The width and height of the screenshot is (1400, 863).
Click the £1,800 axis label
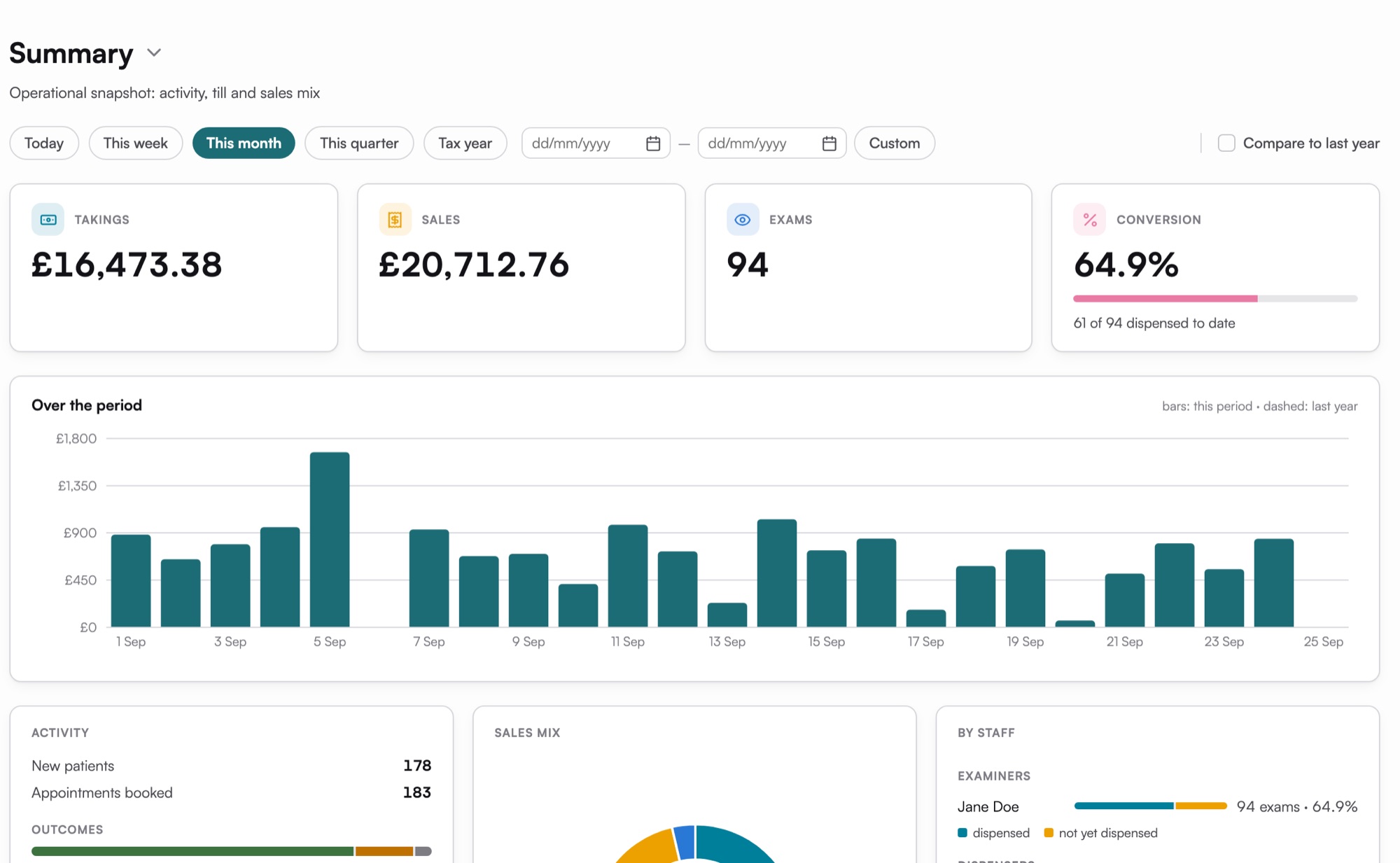(76, 439)
